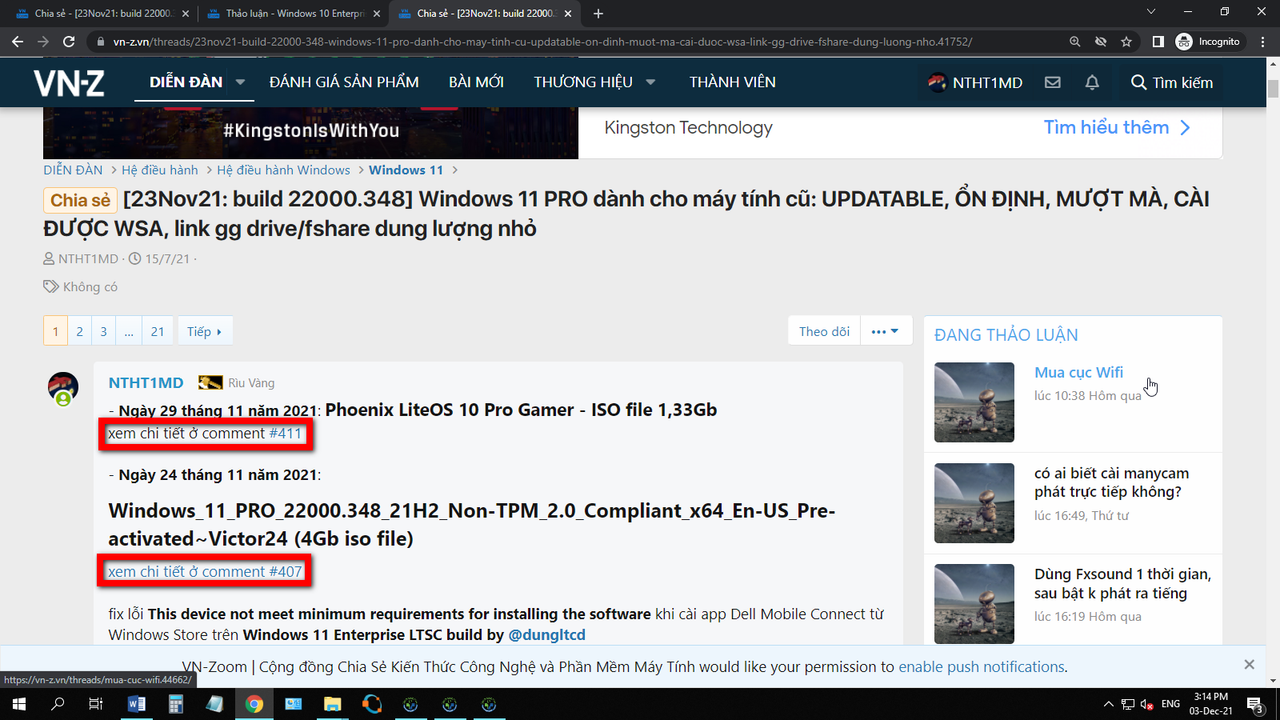Open the page jump ellipsis
The width and height of the screenshot is (1280, 720).
[129, 331]
